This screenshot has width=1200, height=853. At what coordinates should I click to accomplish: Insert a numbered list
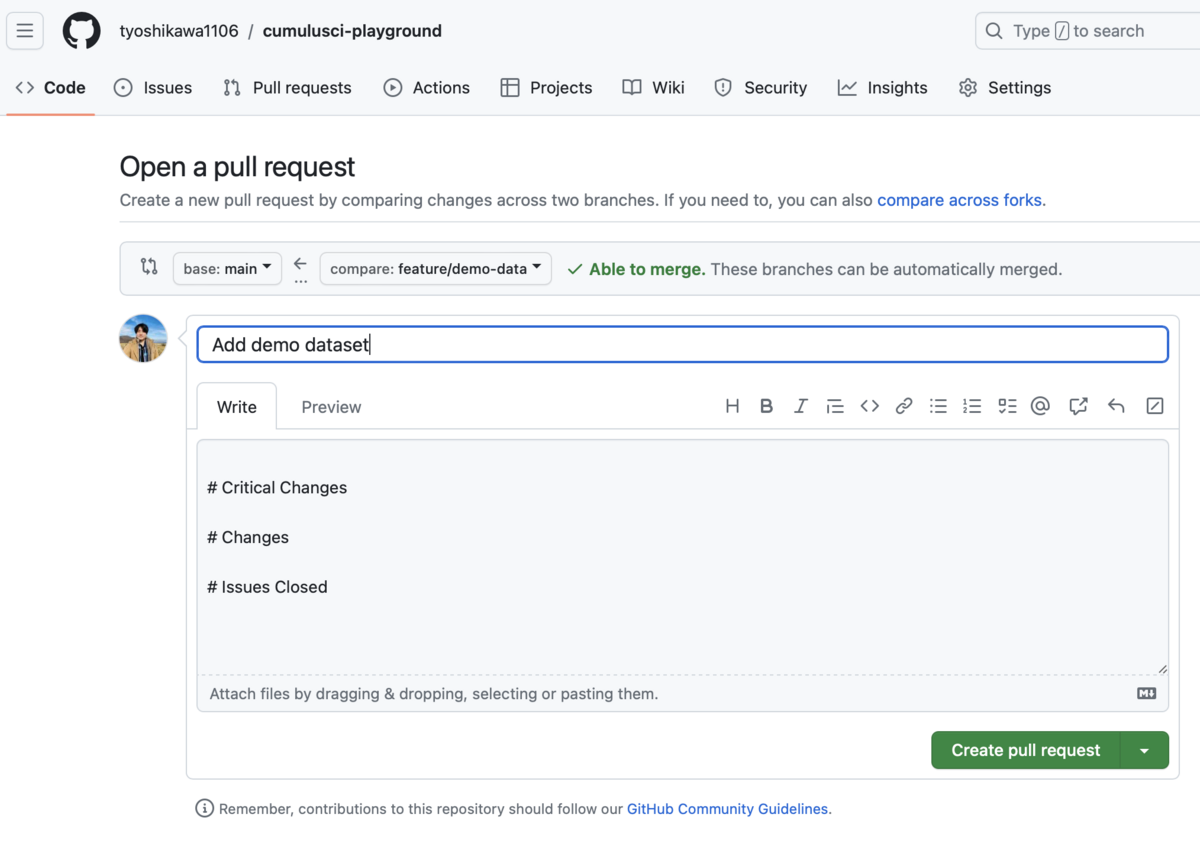[972, 406]
